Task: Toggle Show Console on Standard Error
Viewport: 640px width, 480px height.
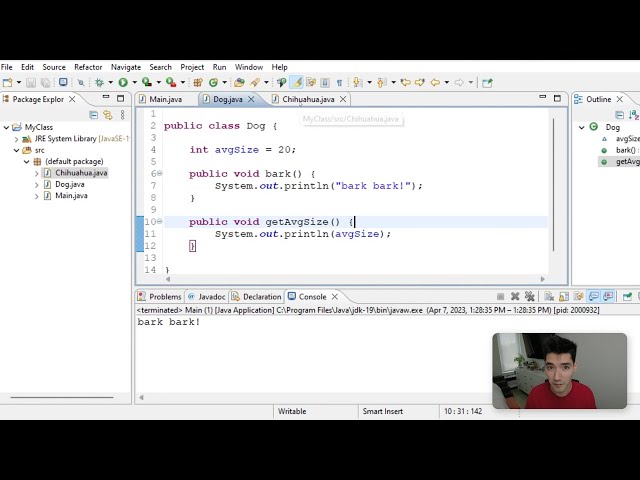Action: (608, 297)
